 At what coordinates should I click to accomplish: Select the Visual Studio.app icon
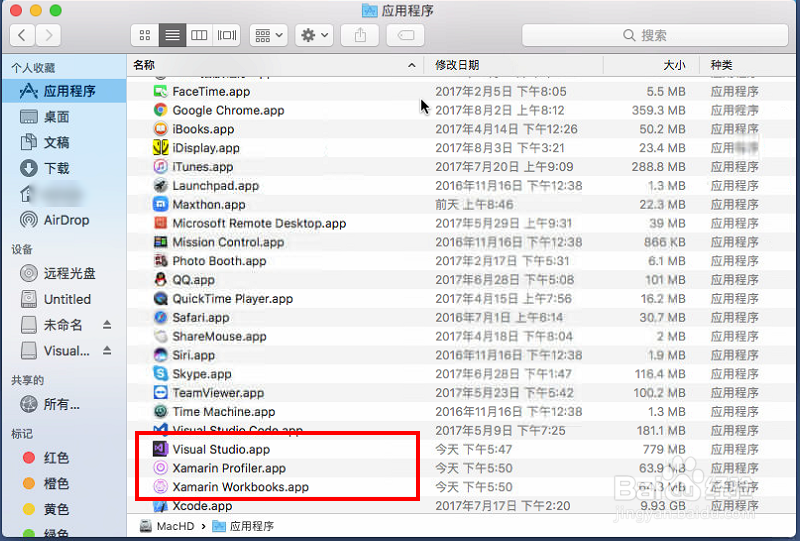pyautogui.click(x=160, y=449)
